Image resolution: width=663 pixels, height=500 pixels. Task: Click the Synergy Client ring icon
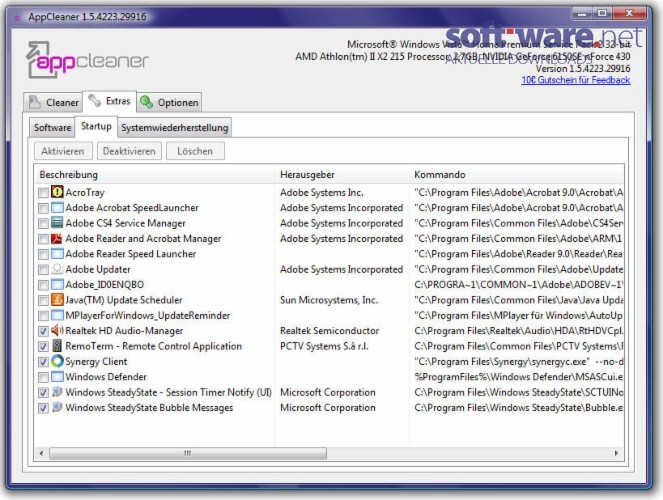(x=57, y=361)
